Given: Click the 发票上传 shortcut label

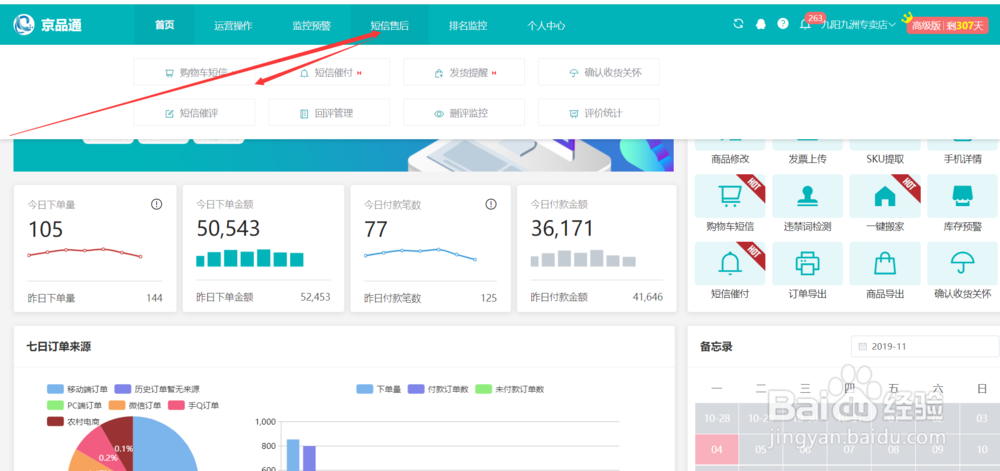Looking at the screenshot, I should coord(807,159).
